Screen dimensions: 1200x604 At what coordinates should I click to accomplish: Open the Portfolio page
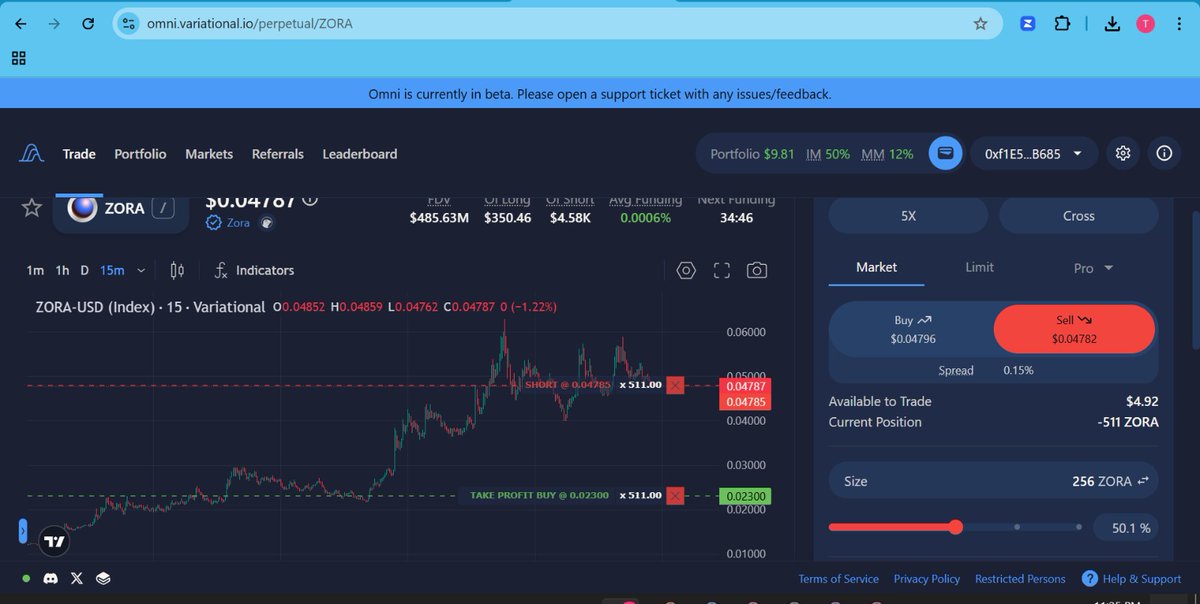pyautogui.click(x=140, y=154)
